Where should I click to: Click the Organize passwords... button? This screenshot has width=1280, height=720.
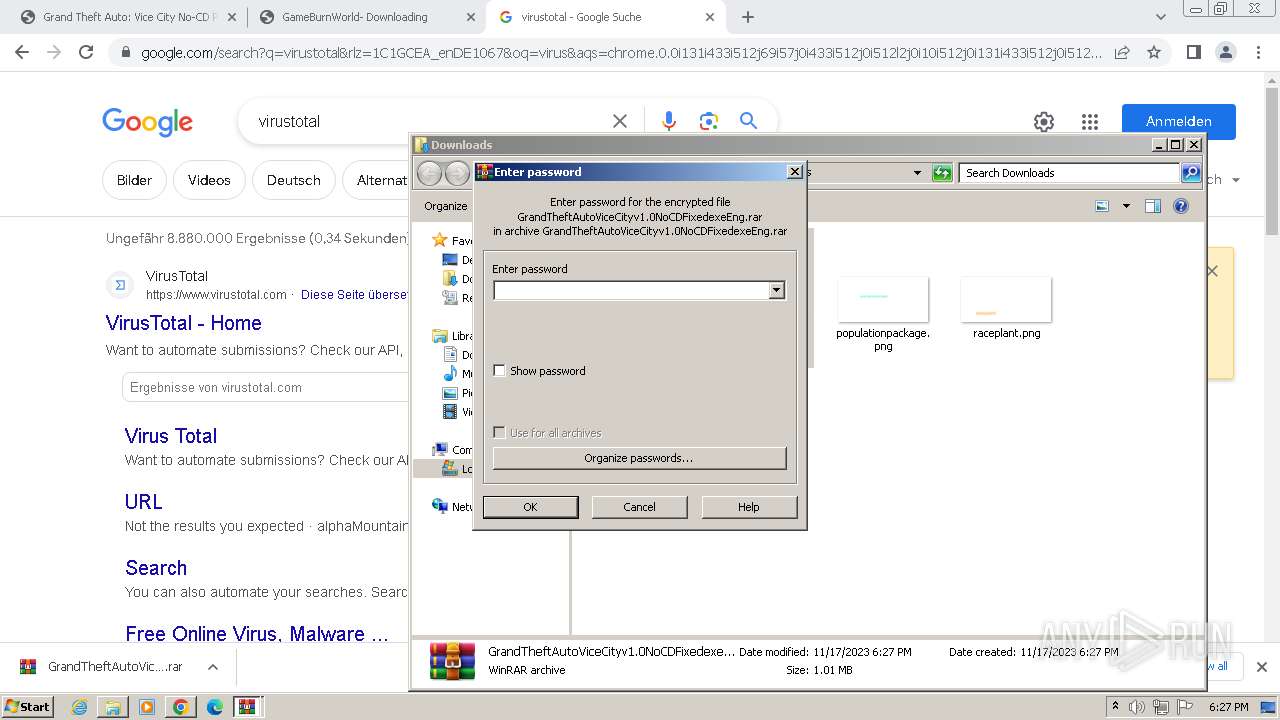[639, 458]
